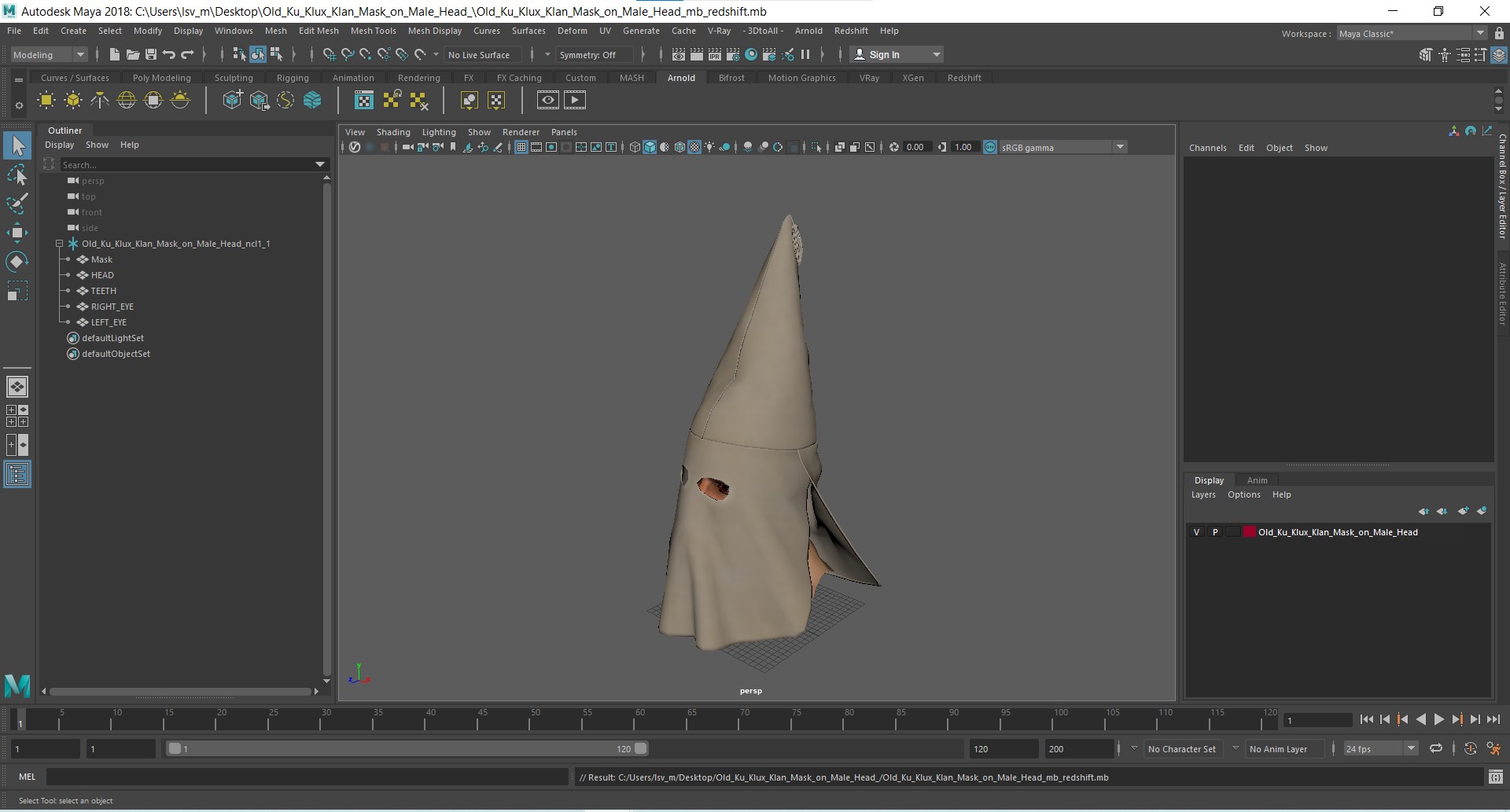Click four-view layout icon

pos(17,416)
